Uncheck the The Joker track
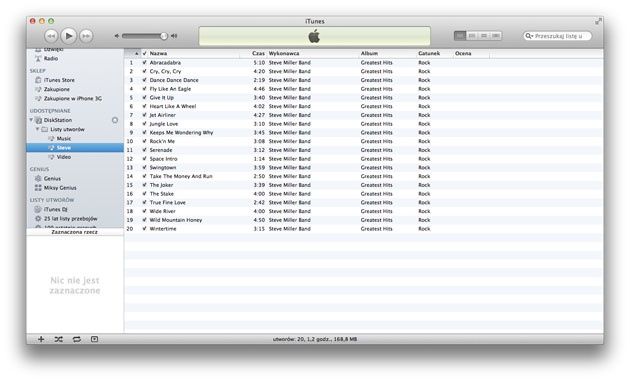 coord(145,185)
